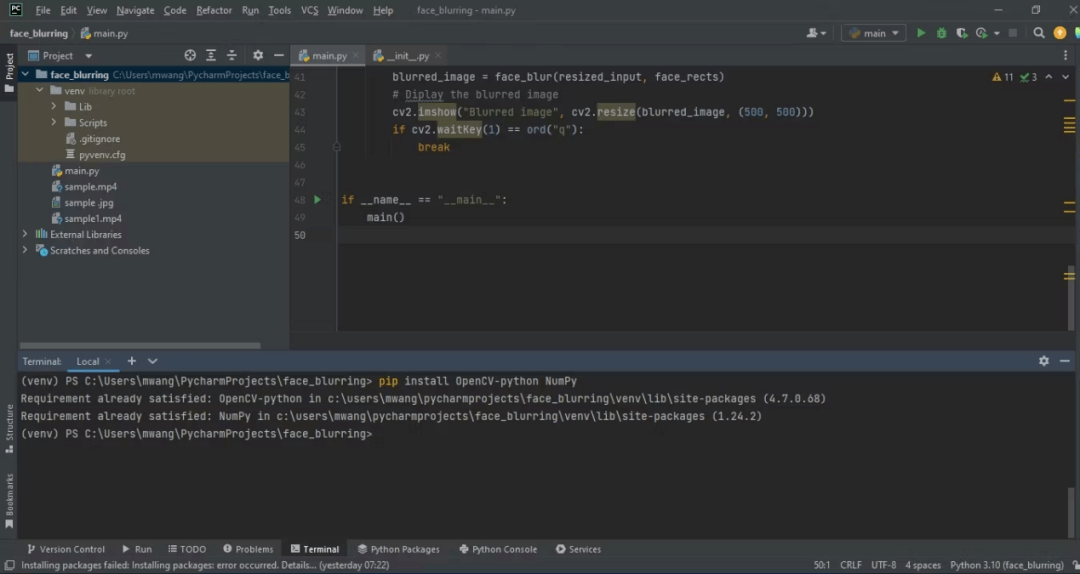Select opened file locate target icon
The height and width of the screenshot is (574, 1080).
pyautogui.click(x=190, y=56)
